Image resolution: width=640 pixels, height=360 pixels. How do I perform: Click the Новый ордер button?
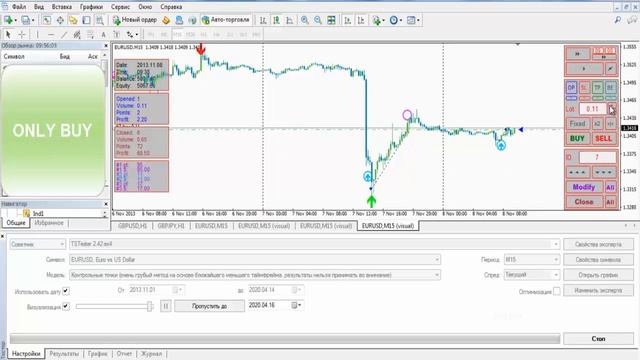coord(135,20)
